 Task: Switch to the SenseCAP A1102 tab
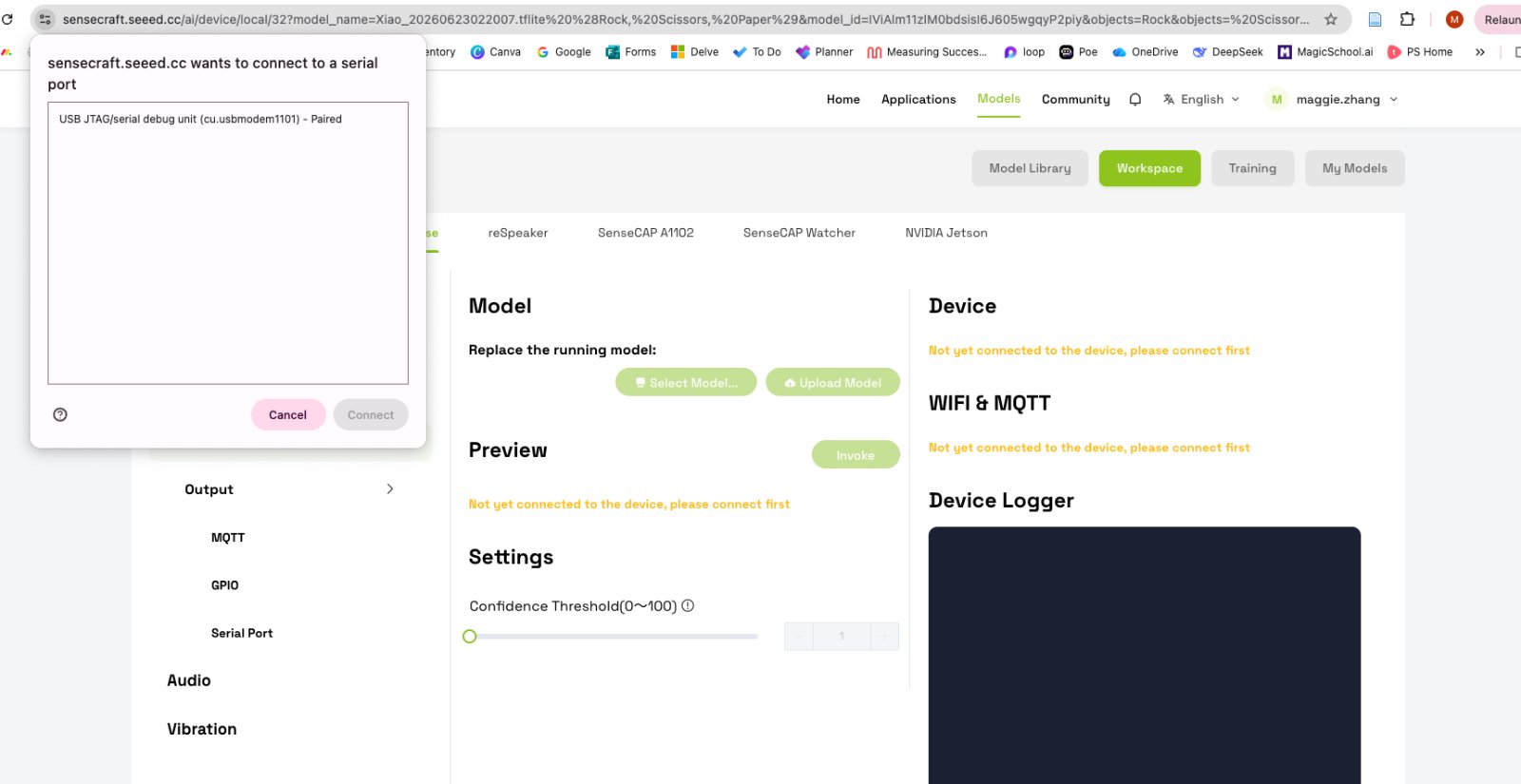click(x=645, y=233)
